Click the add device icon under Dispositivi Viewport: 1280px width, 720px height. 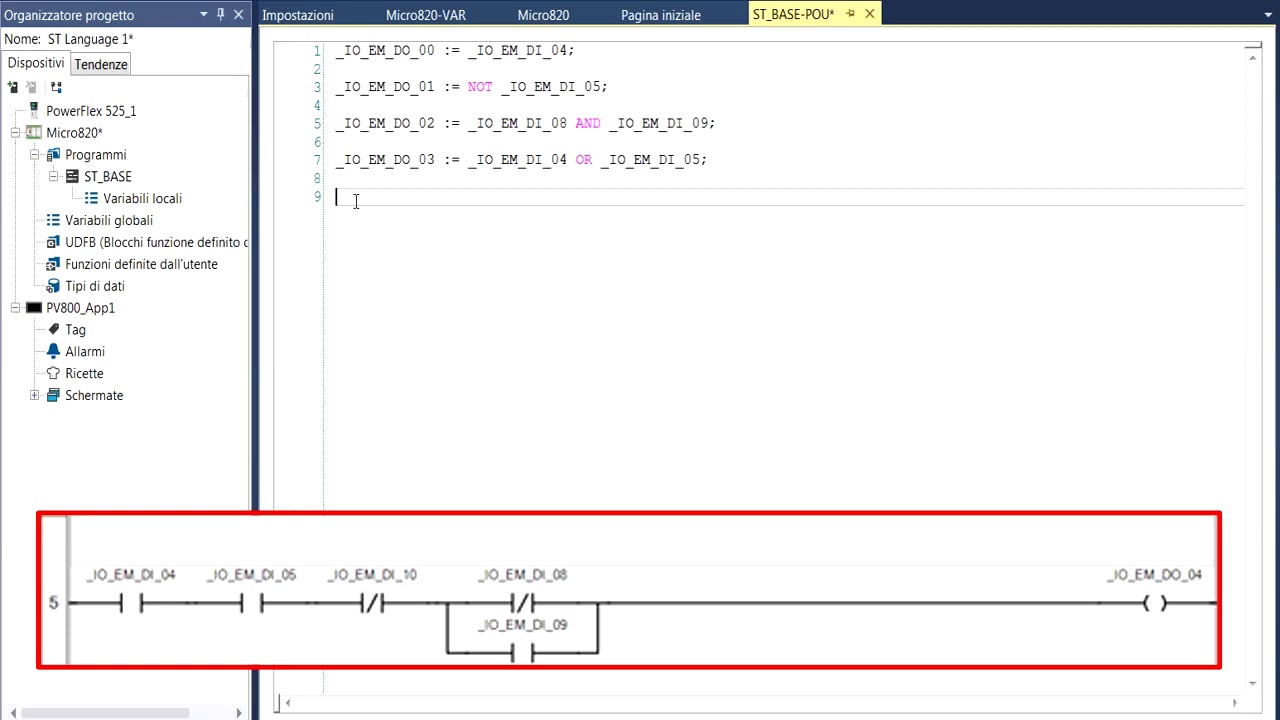13,88
